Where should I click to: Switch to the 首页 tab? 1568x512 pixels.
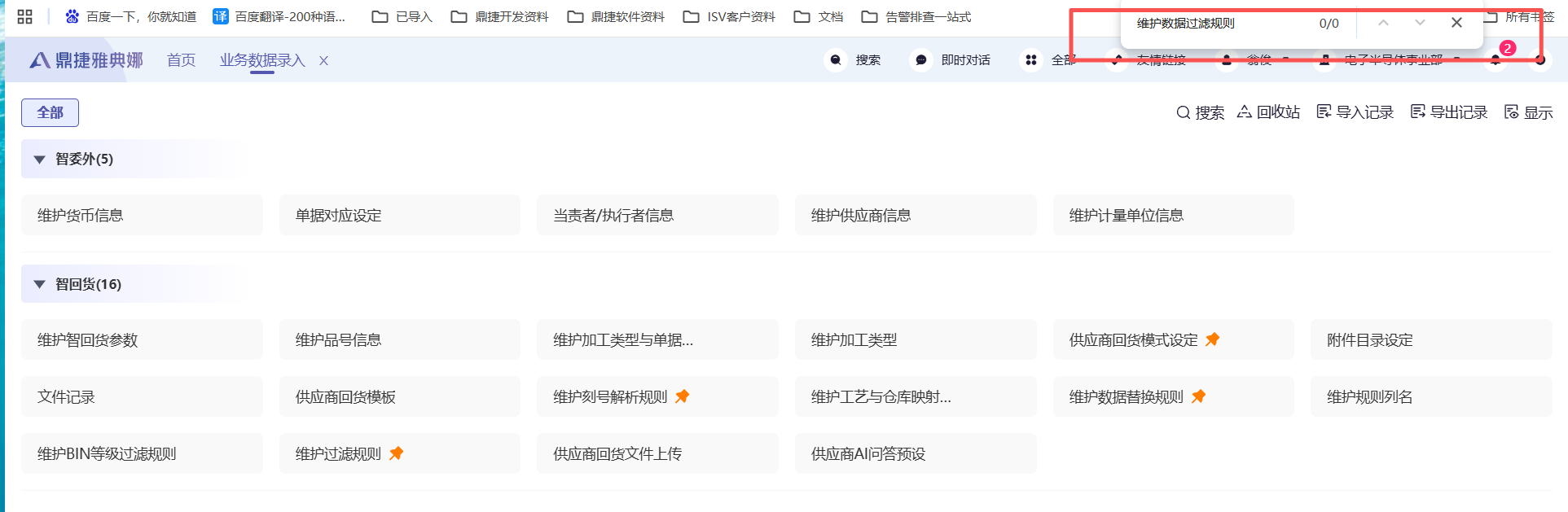[x=181, y=60]
